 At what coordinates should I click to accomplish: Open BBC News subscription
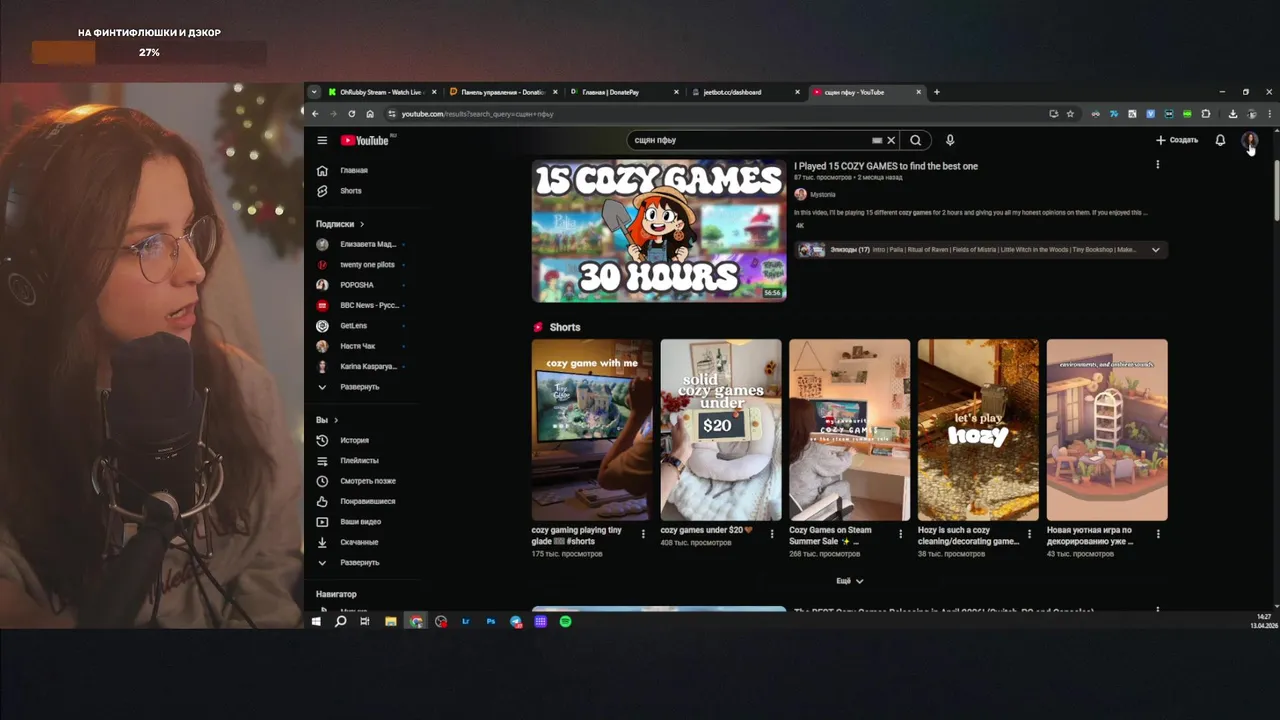[361, 305]
